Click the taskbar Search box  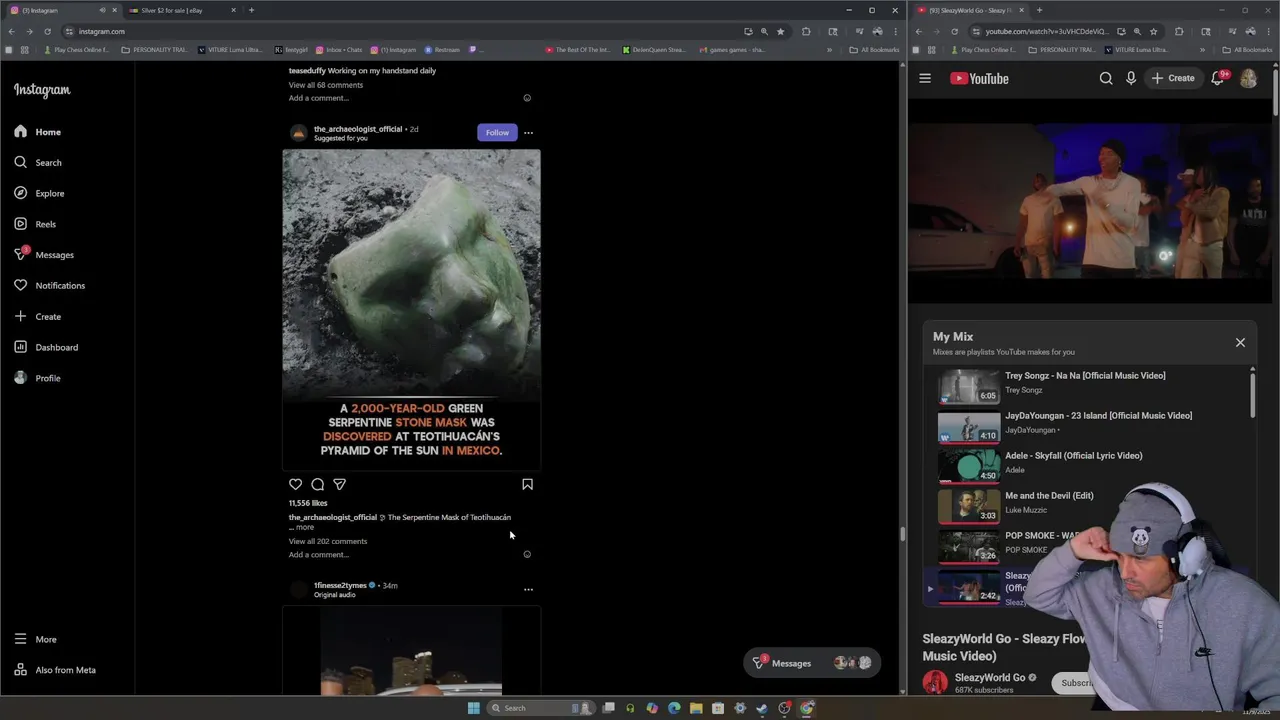click(541, 708)
